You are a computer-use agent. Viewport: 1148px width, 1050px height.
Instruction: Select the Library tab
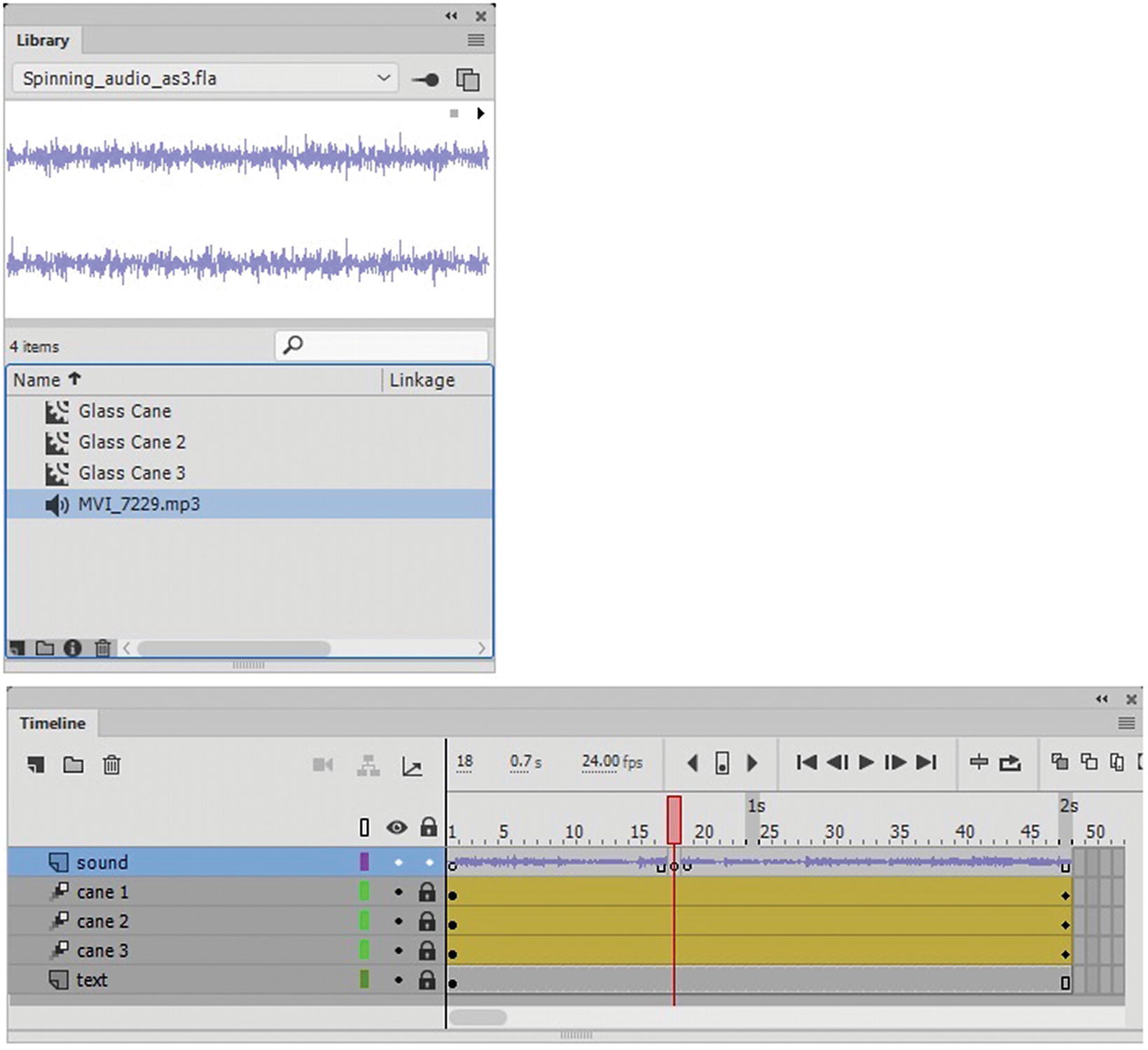click(x=43, y=41)
